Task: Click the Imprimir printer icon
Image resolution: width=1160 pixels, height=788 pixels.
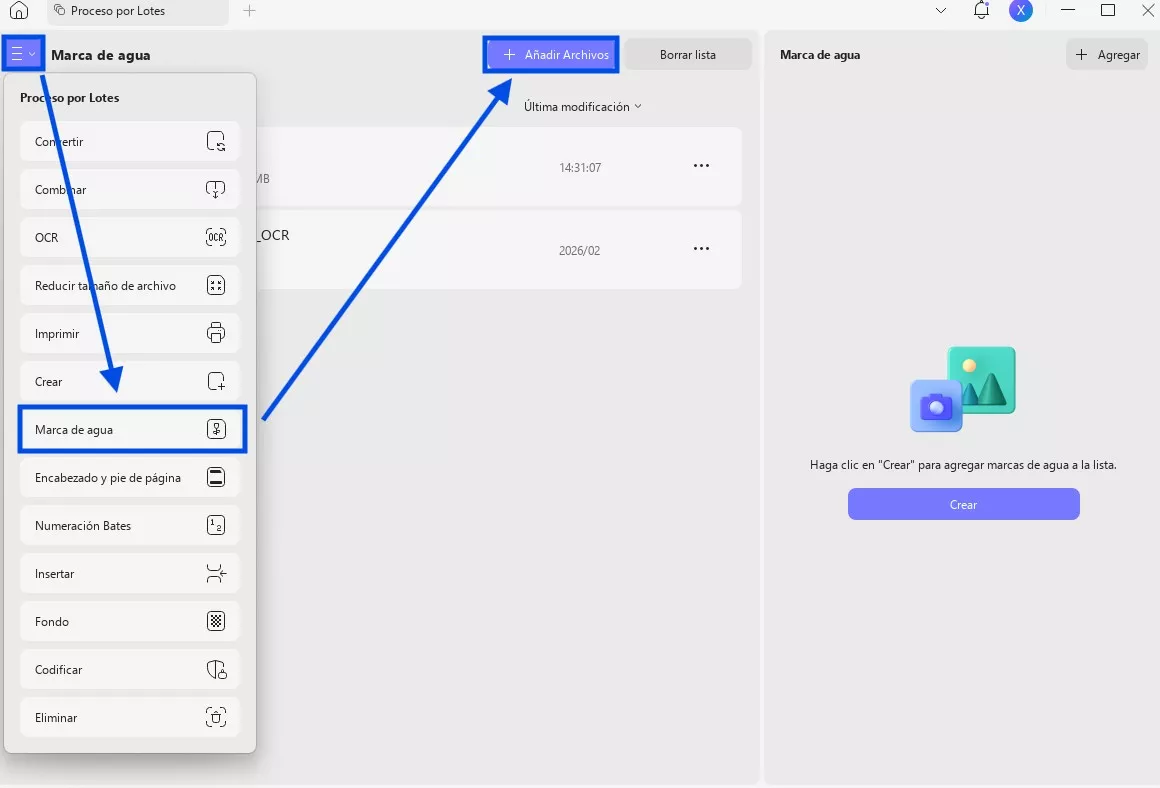Action: coord(215,333)
